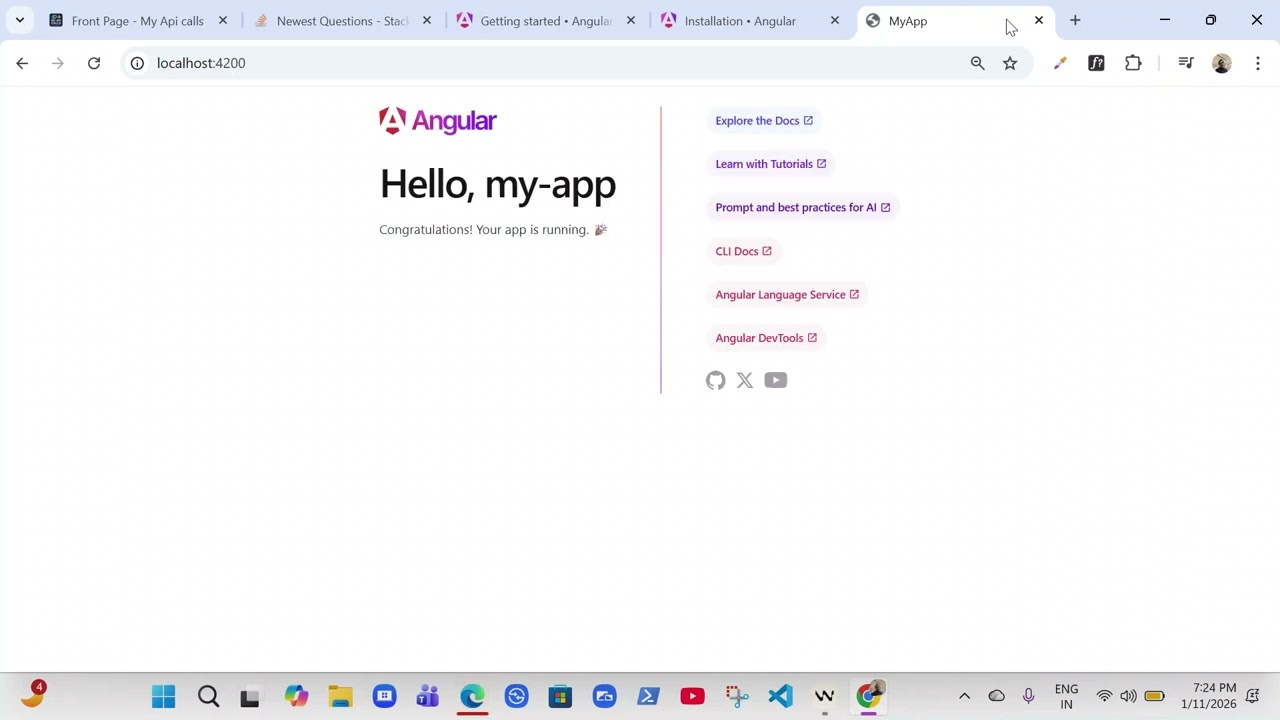
Task: Click the Congratulations! Your app is running text
Action: 493,230
